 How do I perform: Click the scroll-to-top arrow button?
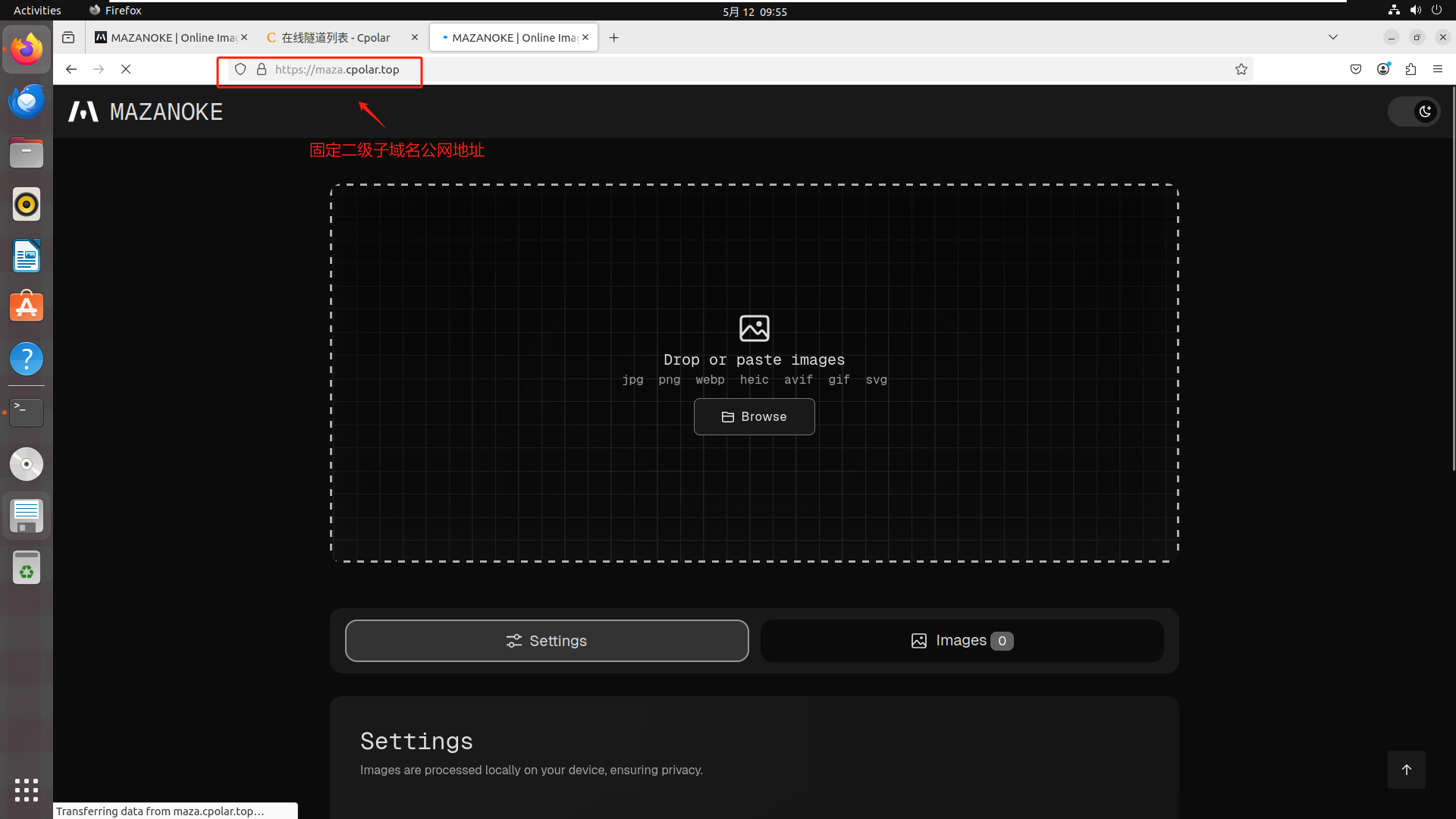(1406, 770)
